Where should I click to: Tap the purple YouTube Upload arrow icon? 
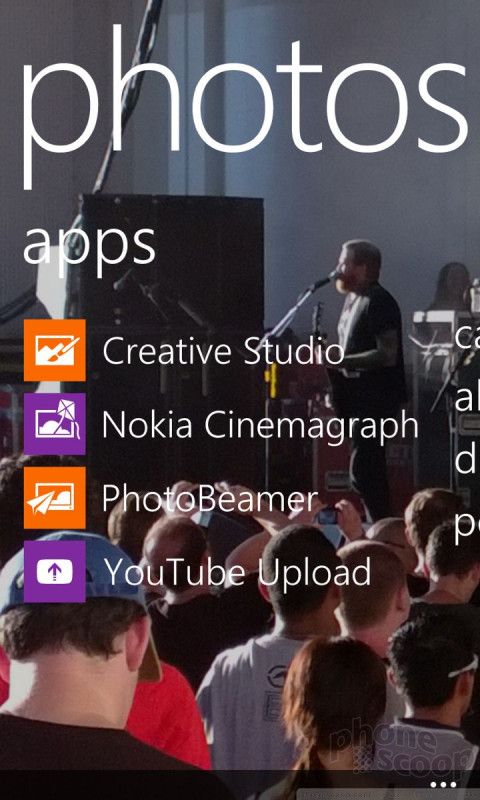tap(55, 571)
